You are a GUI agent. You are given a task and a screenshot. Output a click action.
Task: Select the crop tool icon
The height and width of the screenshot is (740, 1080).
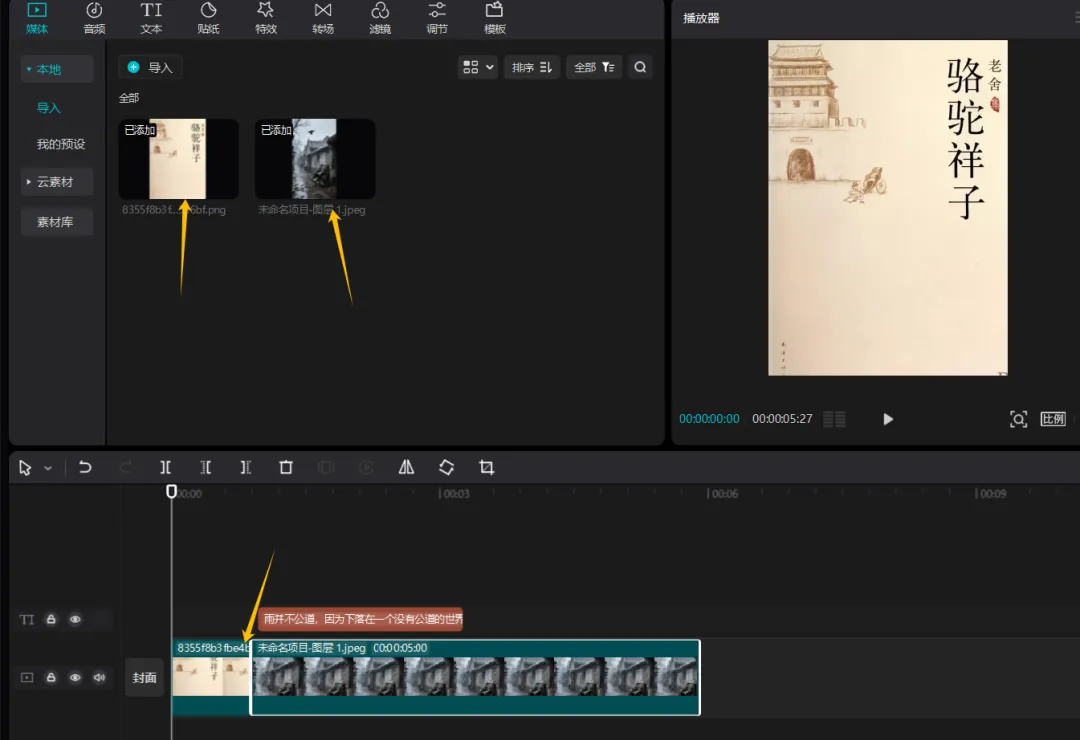pyautogui.click(x=486, y=467)
